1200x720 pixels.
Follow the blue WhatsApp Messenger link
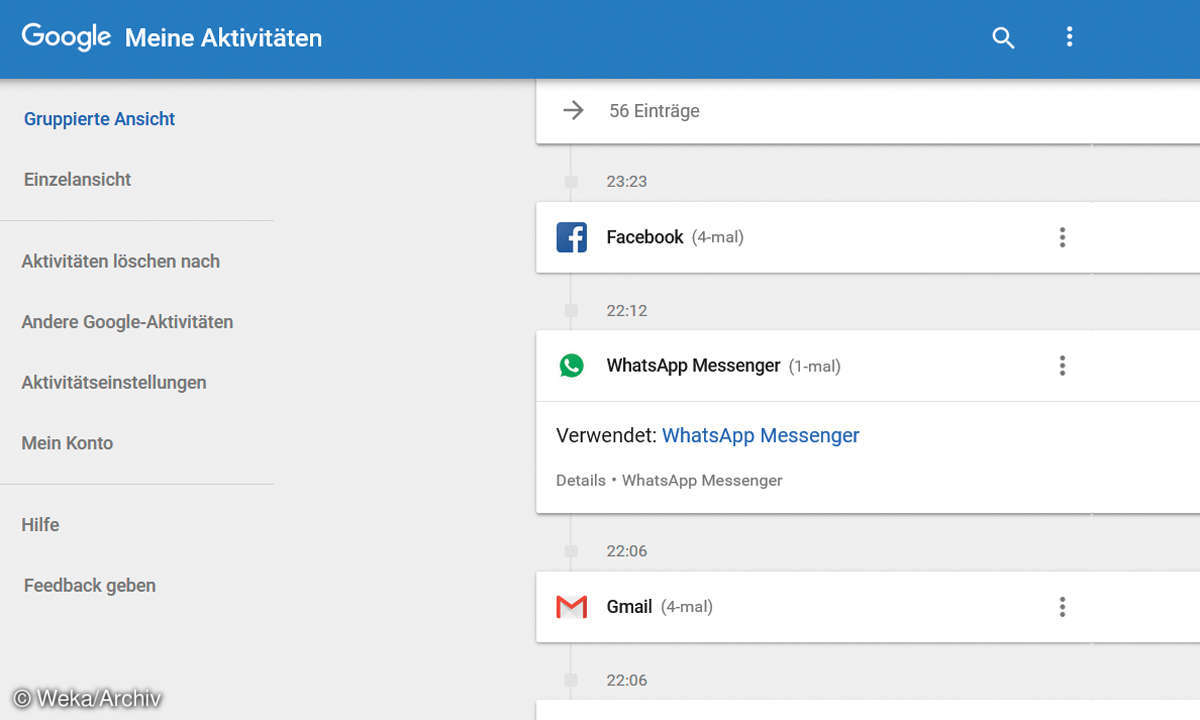[761, 436]
